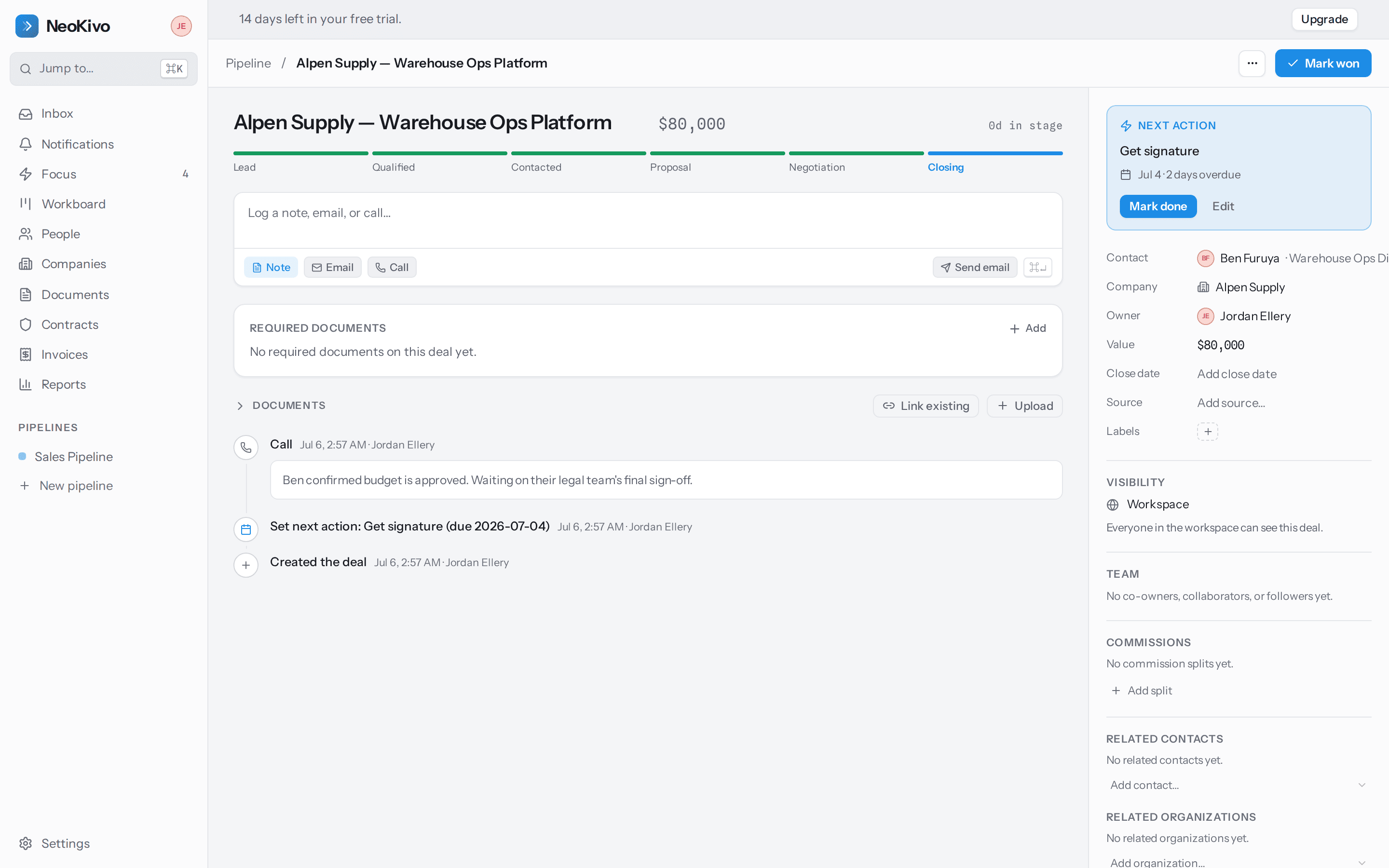Click the Jordan Ellery JE owner avatar
Viewport: 1389px width, 868px height.
pyautogui.click(x=1205, y=316)
